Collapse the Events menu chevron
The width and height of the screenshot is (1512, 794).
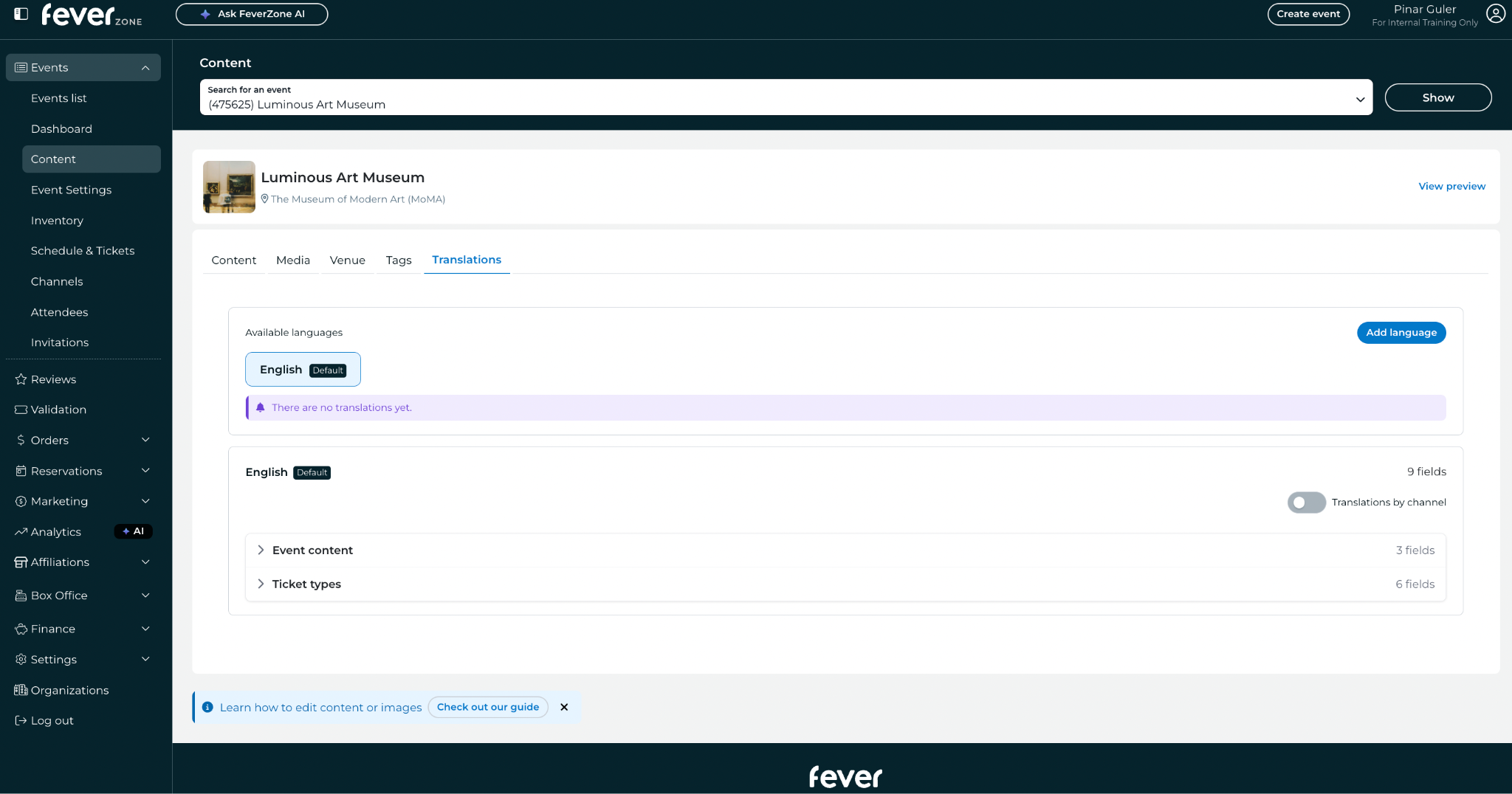click(x=145, y=67)
